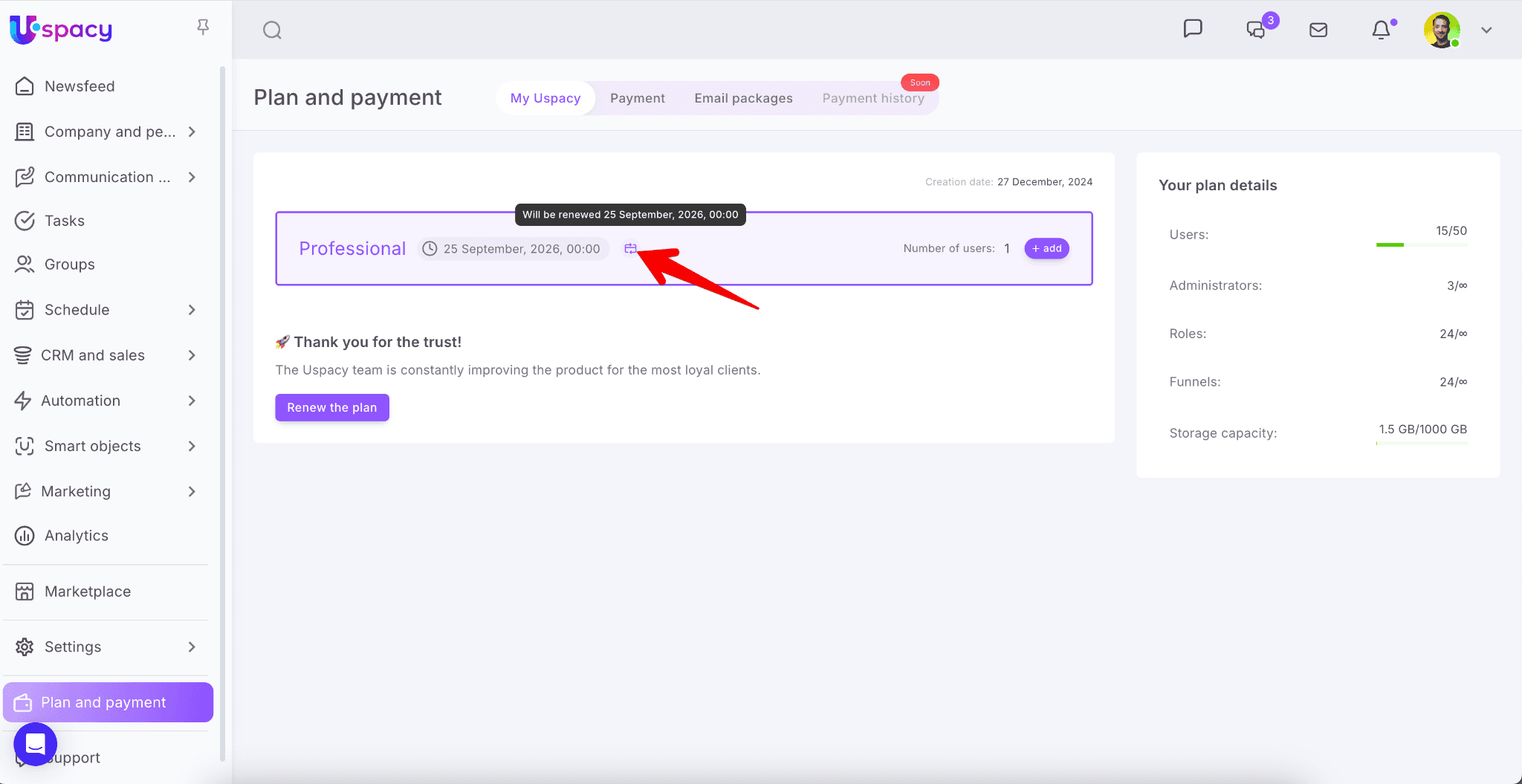
Task: Go to Tasks in sidebar
Action: 64,221
